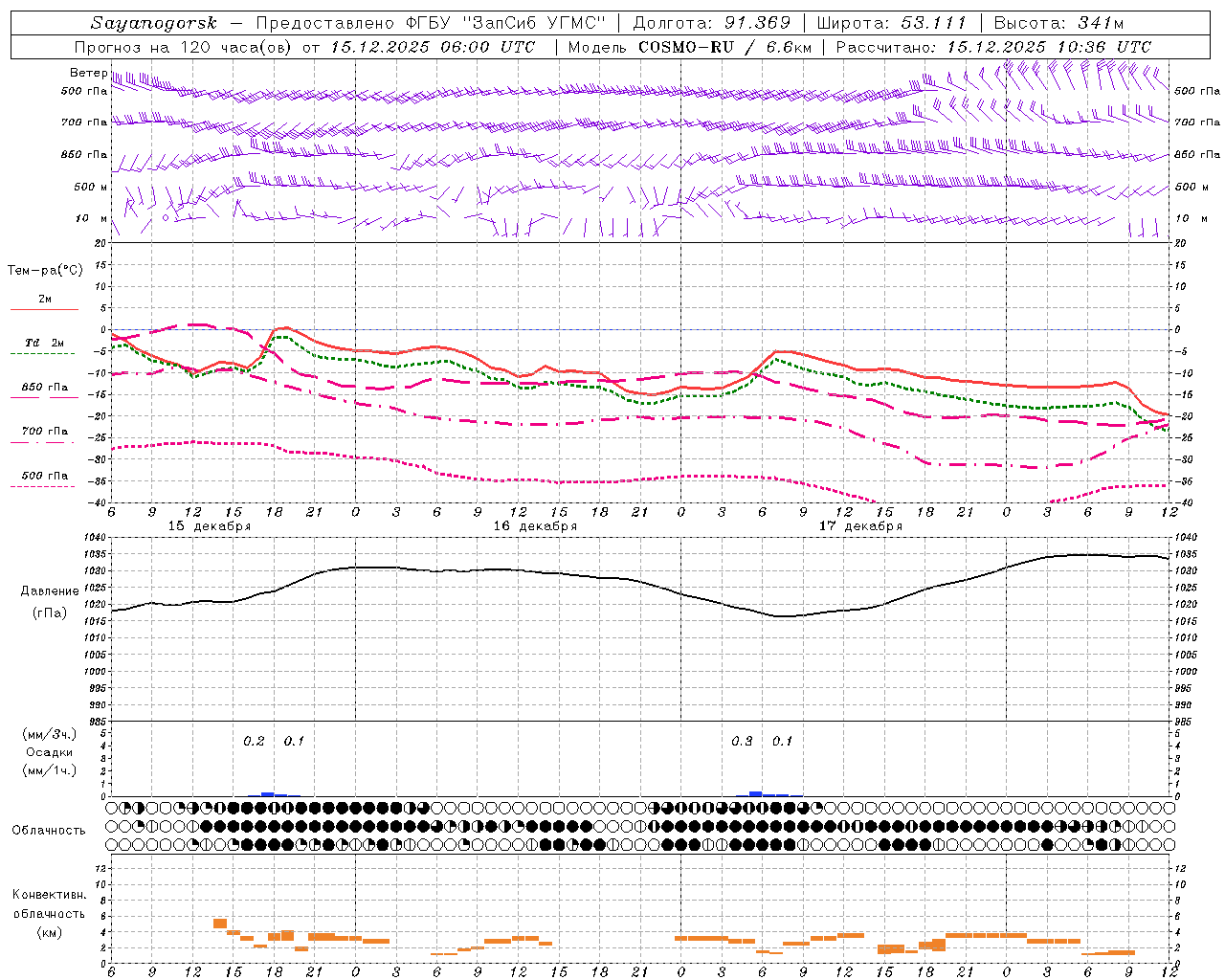Click the 'Рассчитано: 15.12.2025 10:36 UTC' text
The image size is (1225, 980).
click(993, 47)
